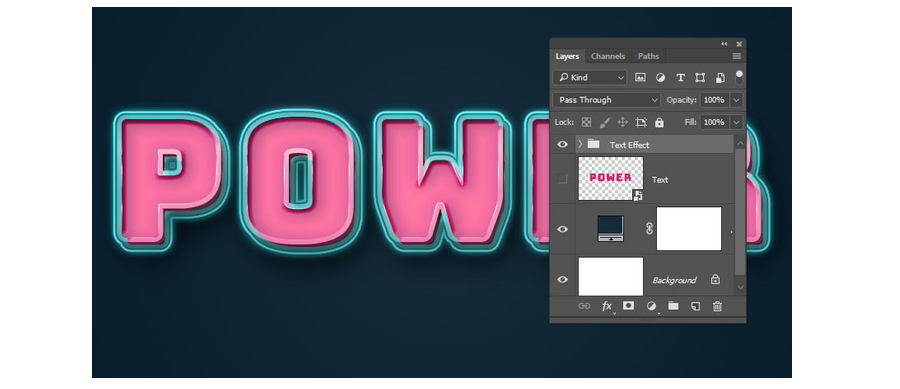The width and height of the screenshot is (900, 389).
Task: Add a layer style with fx button
Action: (x=607, y=306)
